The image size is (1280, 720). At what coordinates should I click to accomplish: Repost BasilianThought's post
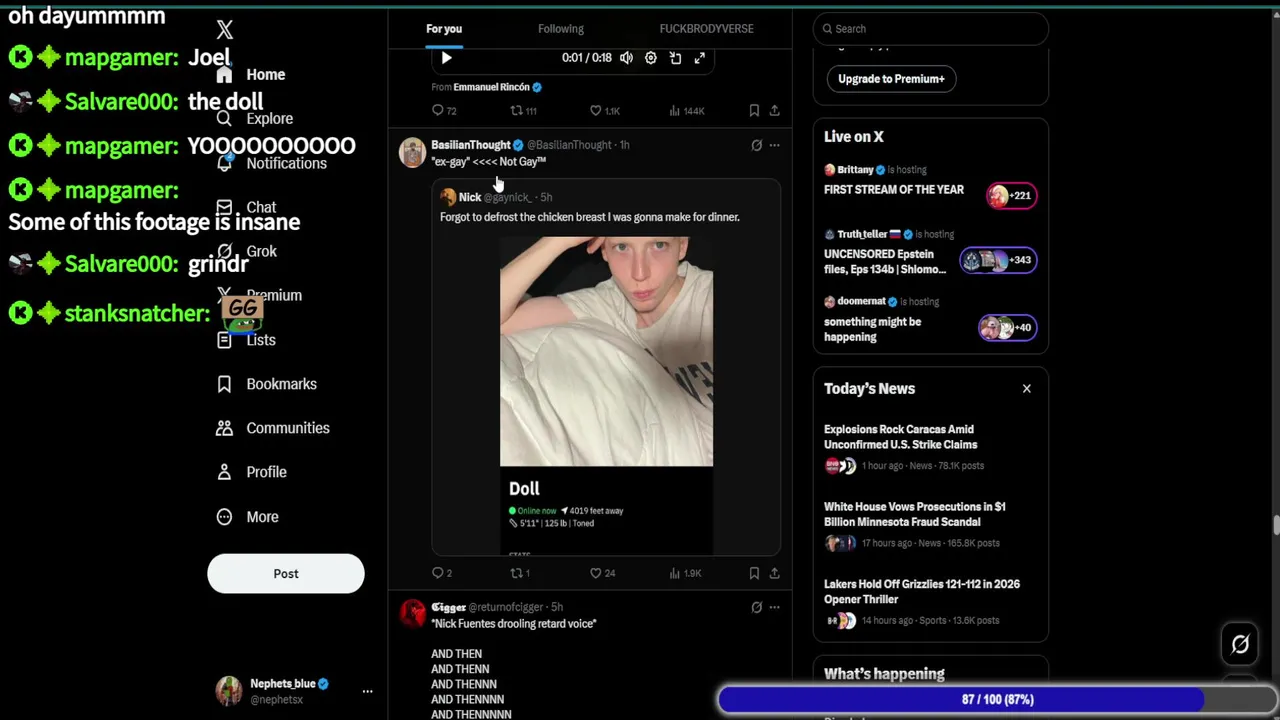[x=520, y=573]
